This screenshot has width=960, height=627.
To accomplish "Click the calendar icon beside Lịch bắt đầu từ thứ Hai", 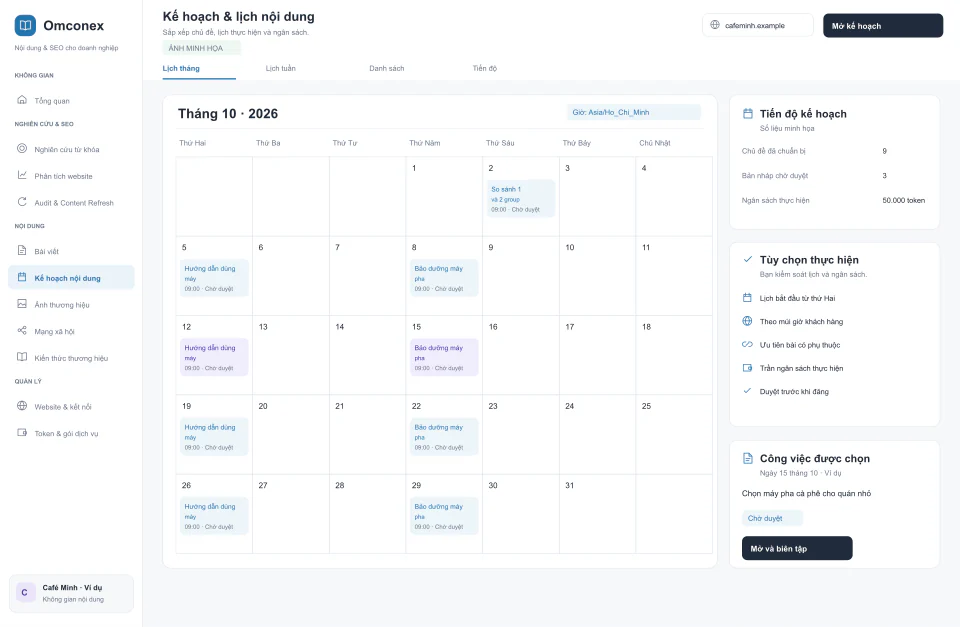I will [x=747, y=298].
